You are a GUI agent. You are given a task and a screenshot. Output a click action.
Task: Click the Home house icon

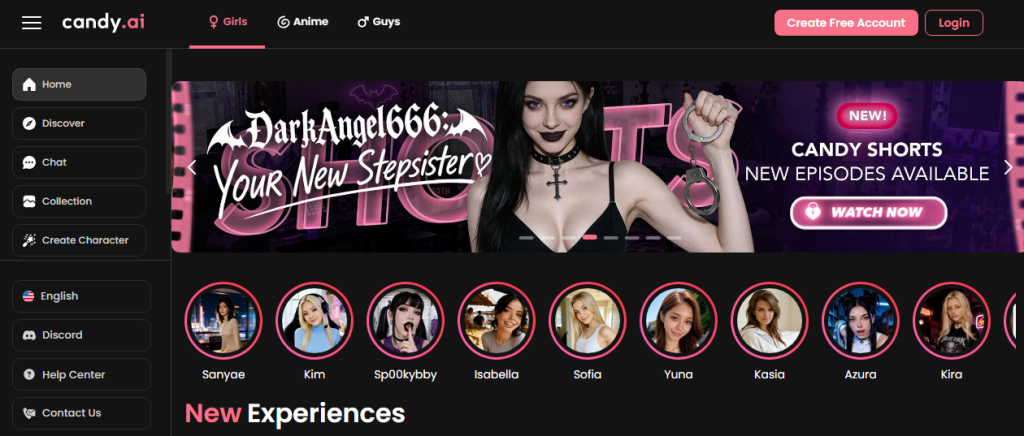(29, 84)
